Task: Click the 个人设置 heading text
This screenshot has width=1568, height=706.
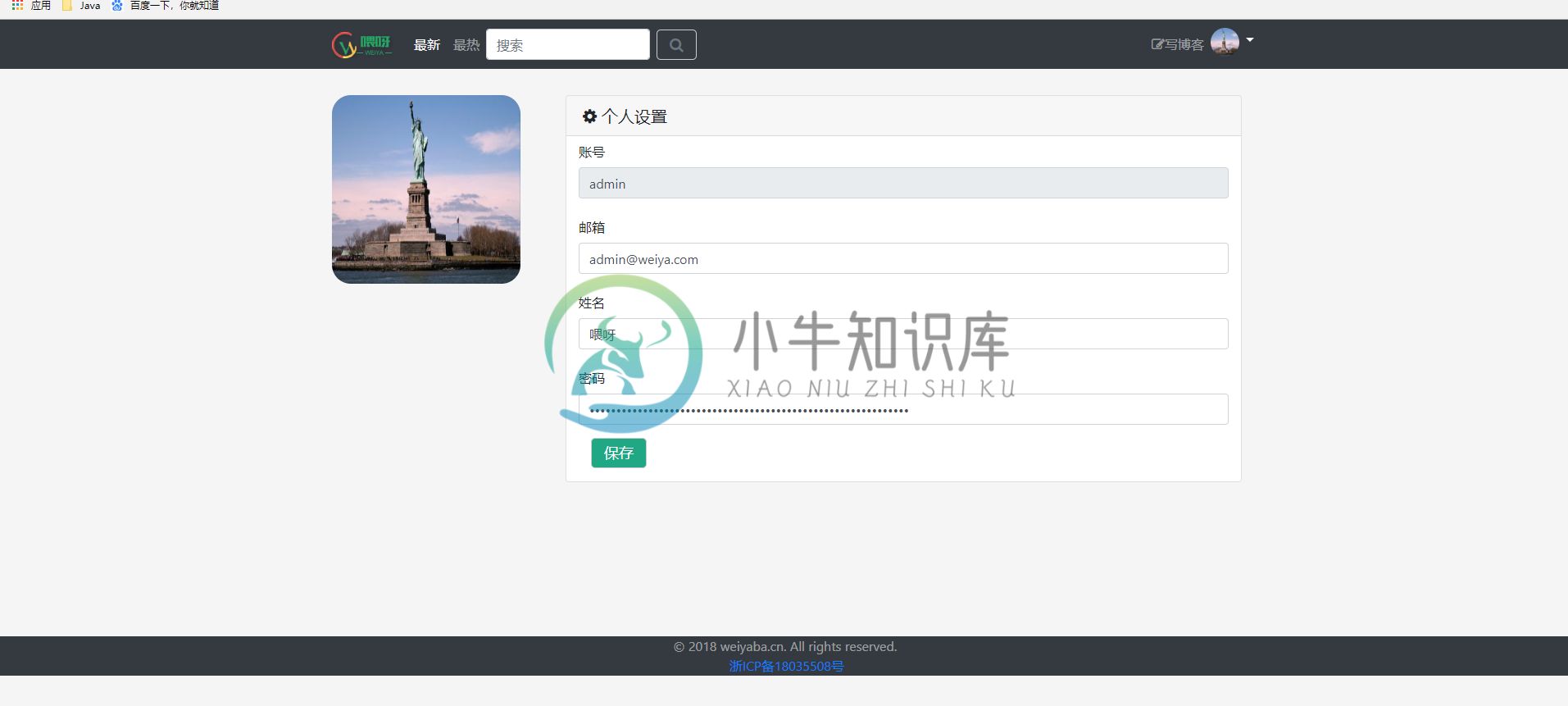Action: point(634,116)
